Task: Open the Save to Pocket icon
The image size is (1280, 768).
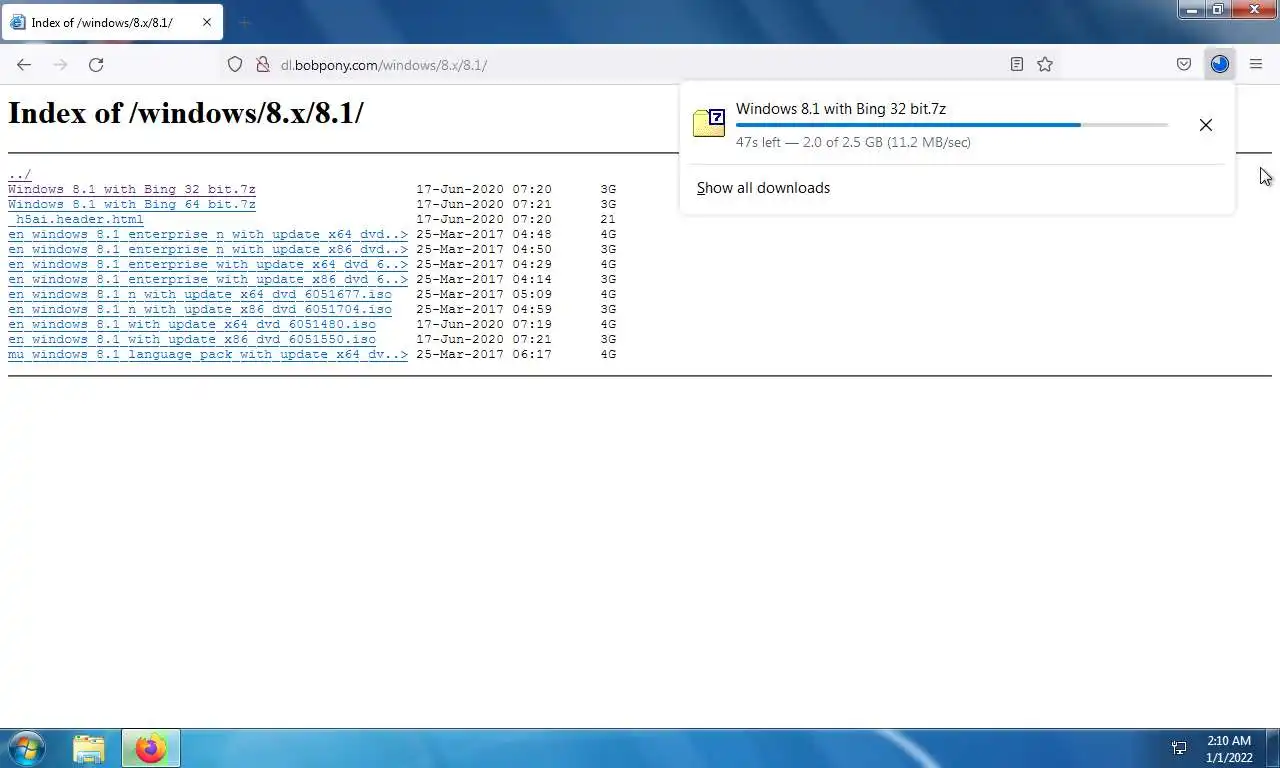Action: point(1184,64)
